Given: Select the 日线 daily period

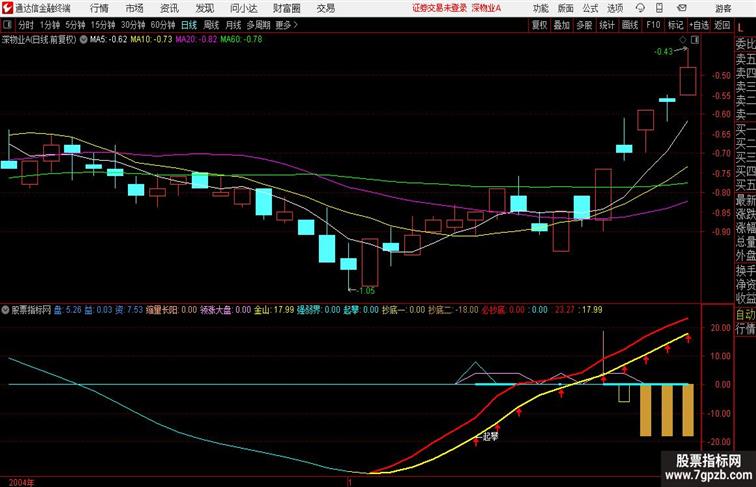Looking at the screenshot, I should pos(189,25).
